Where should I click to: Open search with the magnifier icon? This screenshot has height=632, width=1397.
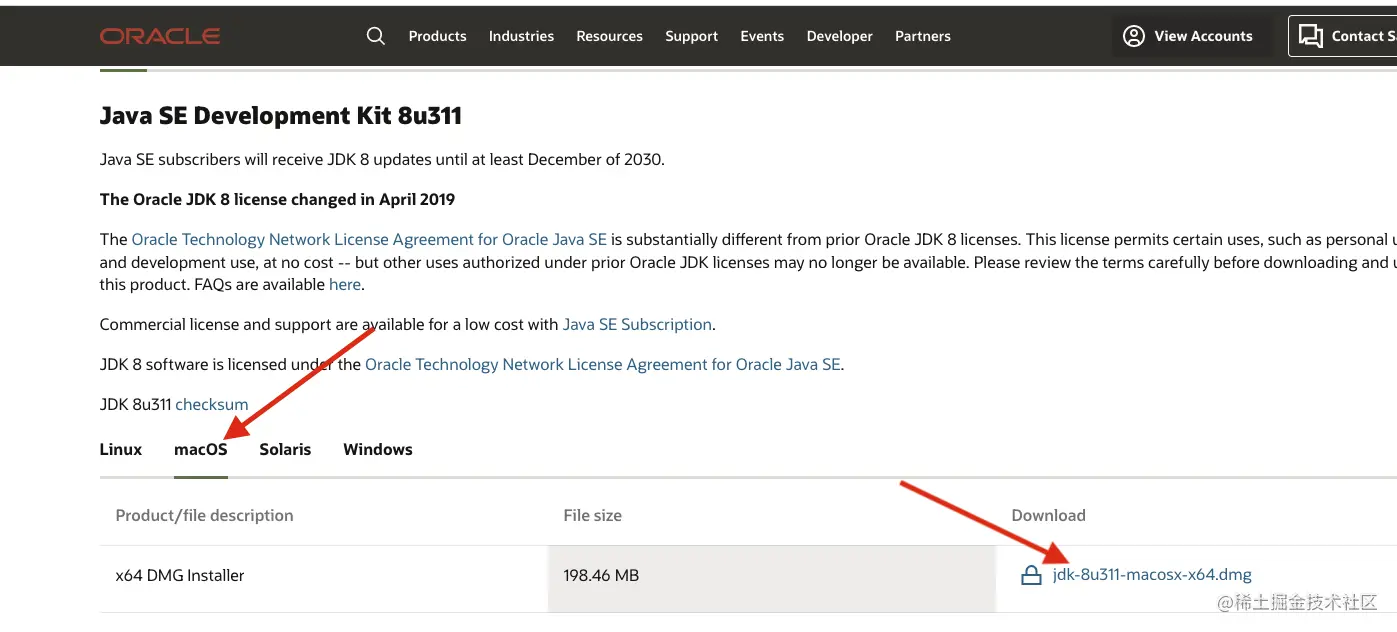(376, 36)
